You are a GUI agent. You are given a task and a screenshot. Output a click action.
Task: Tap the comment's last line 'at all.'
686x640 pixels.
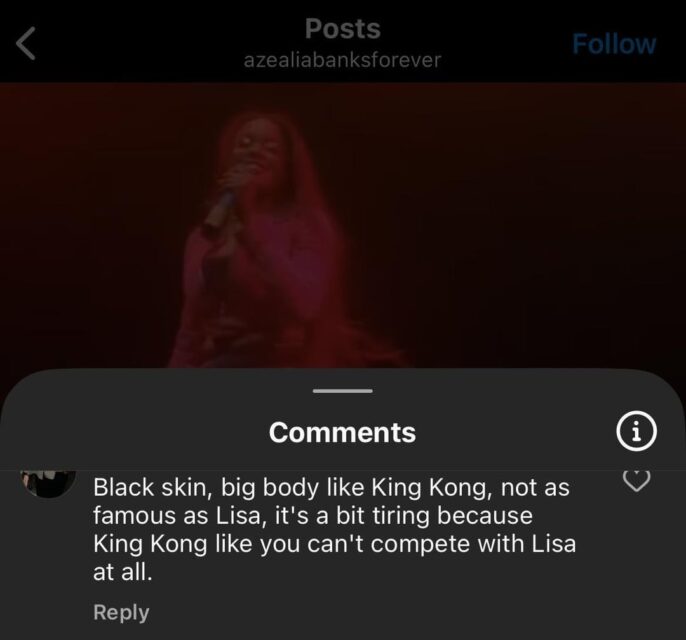tap(123, 571)
